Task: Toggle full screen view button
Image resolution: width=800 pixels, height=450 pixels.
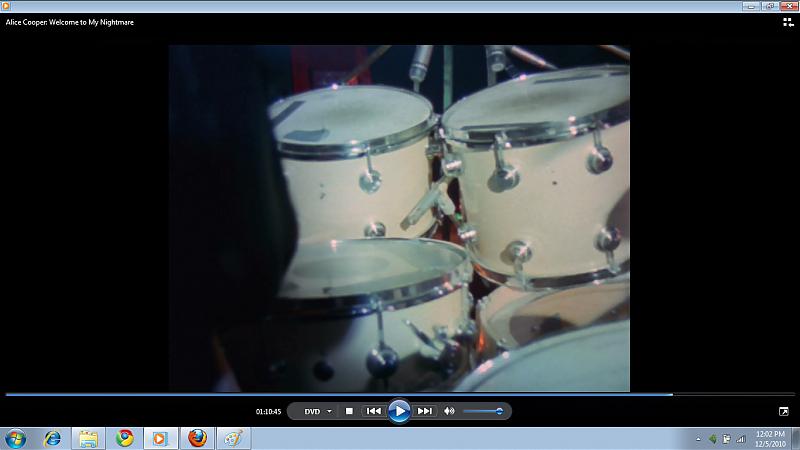Action: click(784, 411)
